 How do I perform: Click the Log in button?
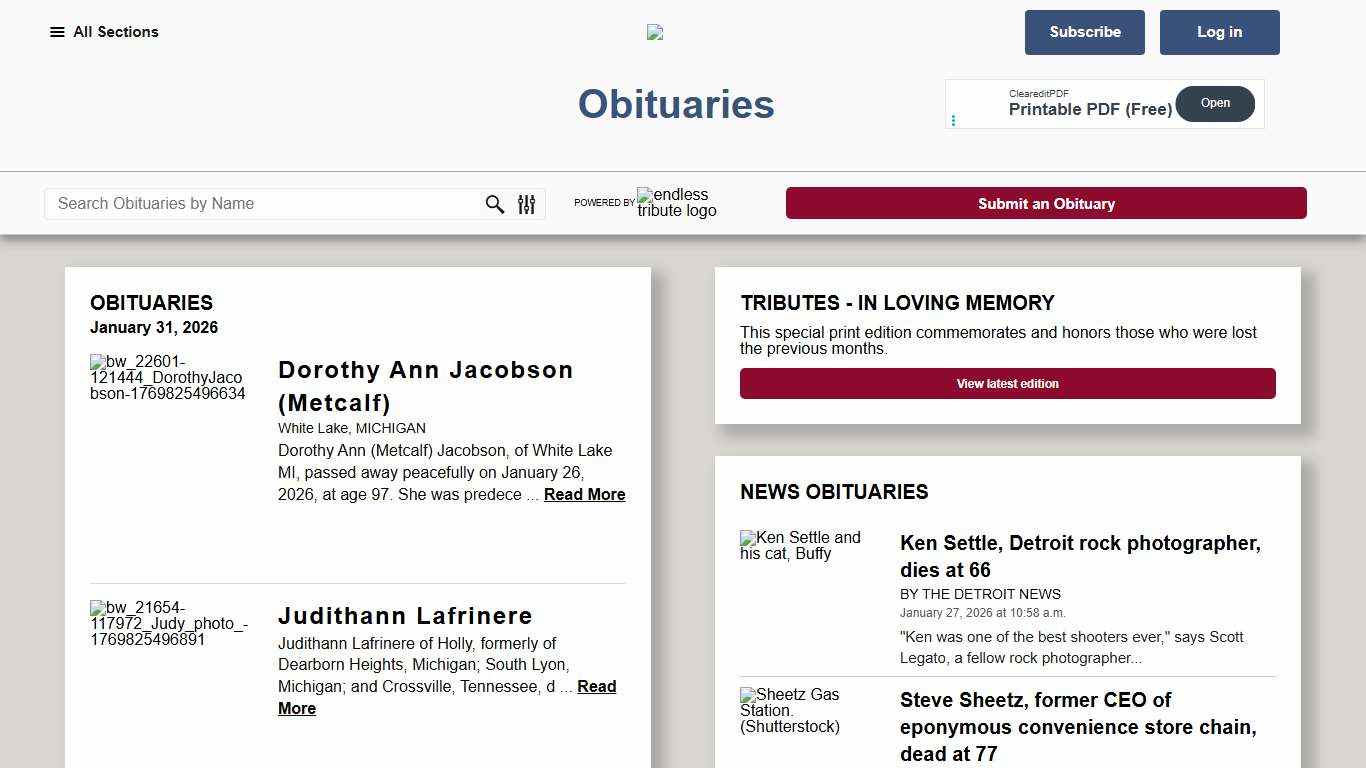pos(1219,32)
